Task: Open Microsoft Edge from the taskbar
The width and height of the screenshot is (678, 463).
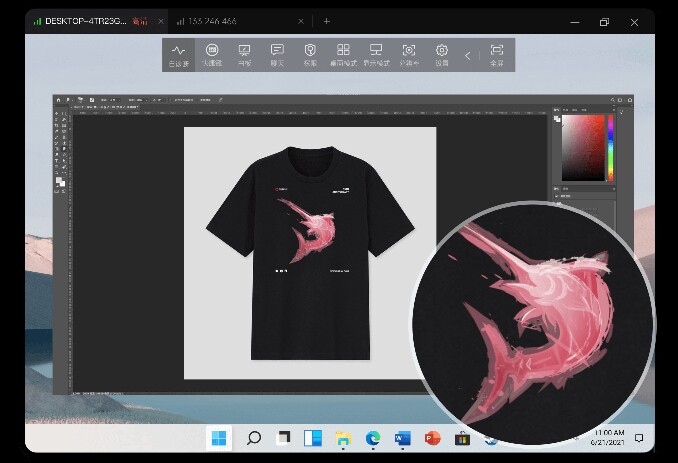Action: point(373,438)
